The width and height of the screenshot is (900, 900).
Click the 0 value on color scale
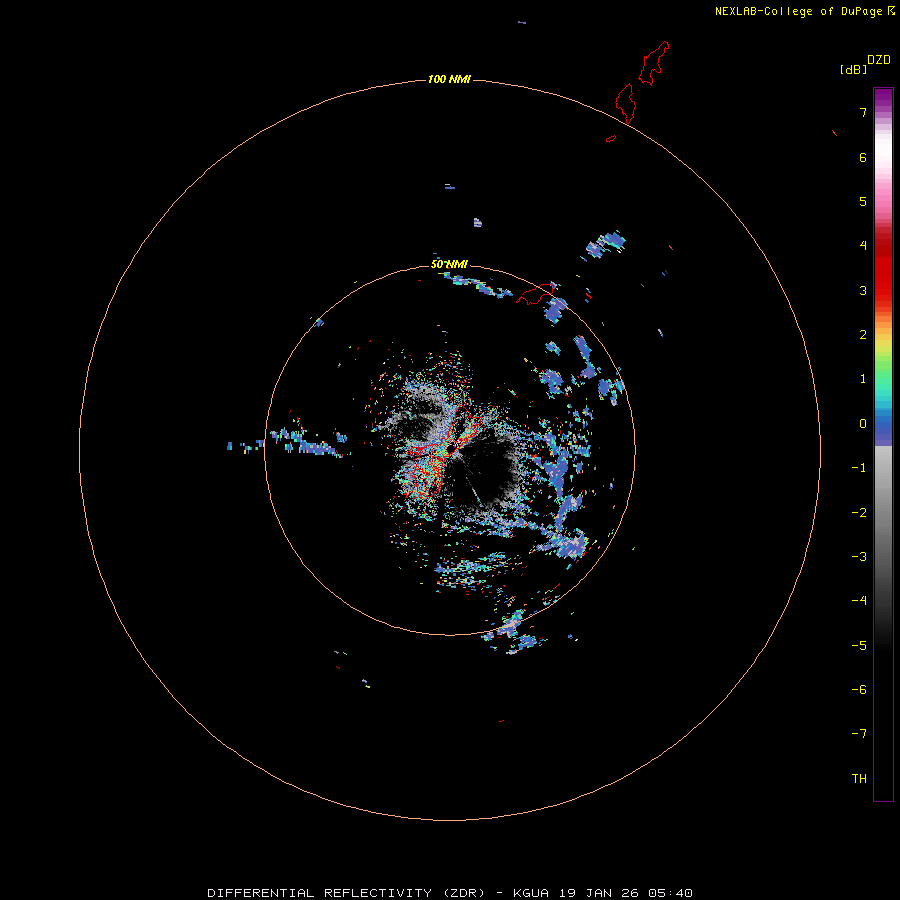click(862, 424)
